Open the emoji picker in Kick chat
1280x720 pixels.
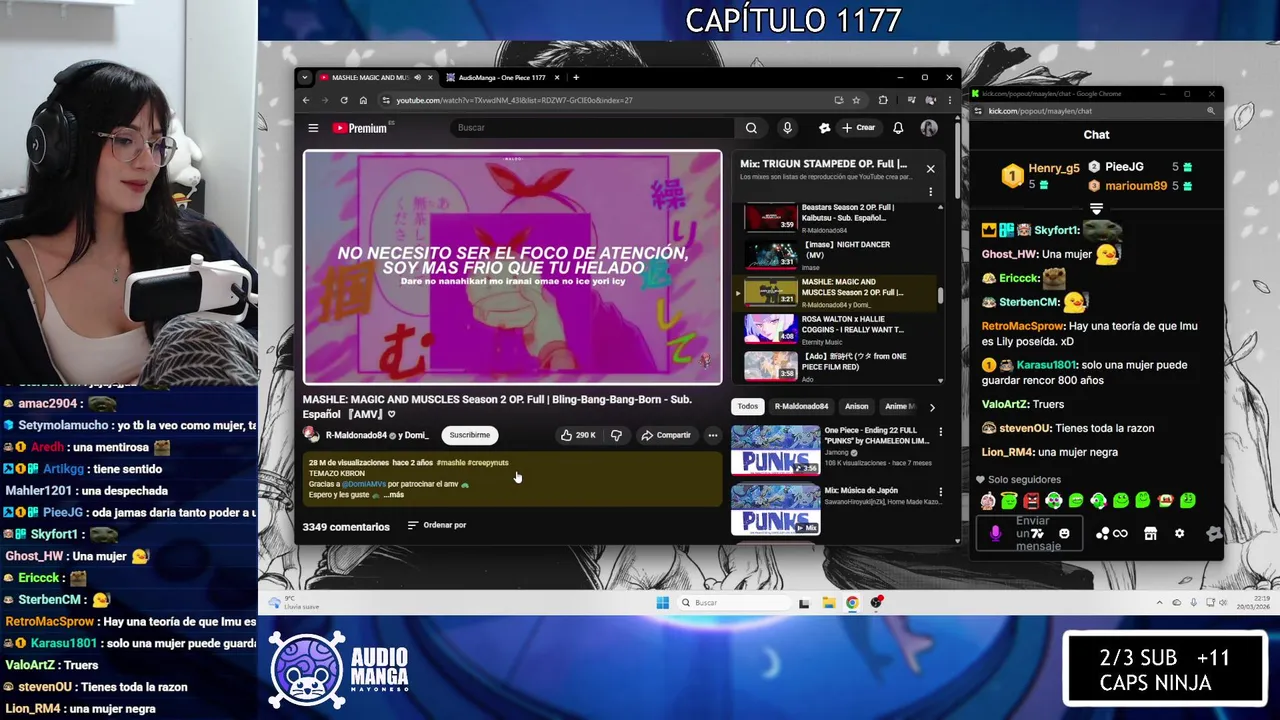[x=1064, y=534]
